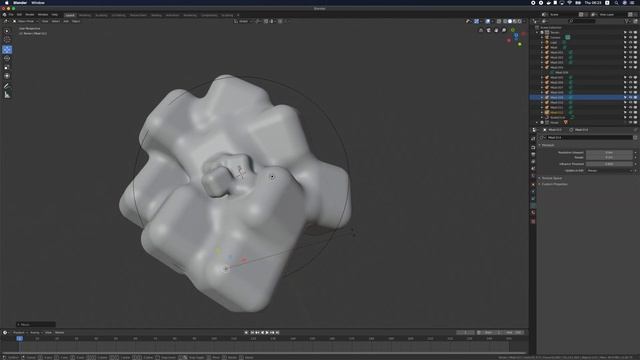640x360 pixels.
Task: Select the Rotate tool
Action: pyautogui.click(x=7, y=58)
